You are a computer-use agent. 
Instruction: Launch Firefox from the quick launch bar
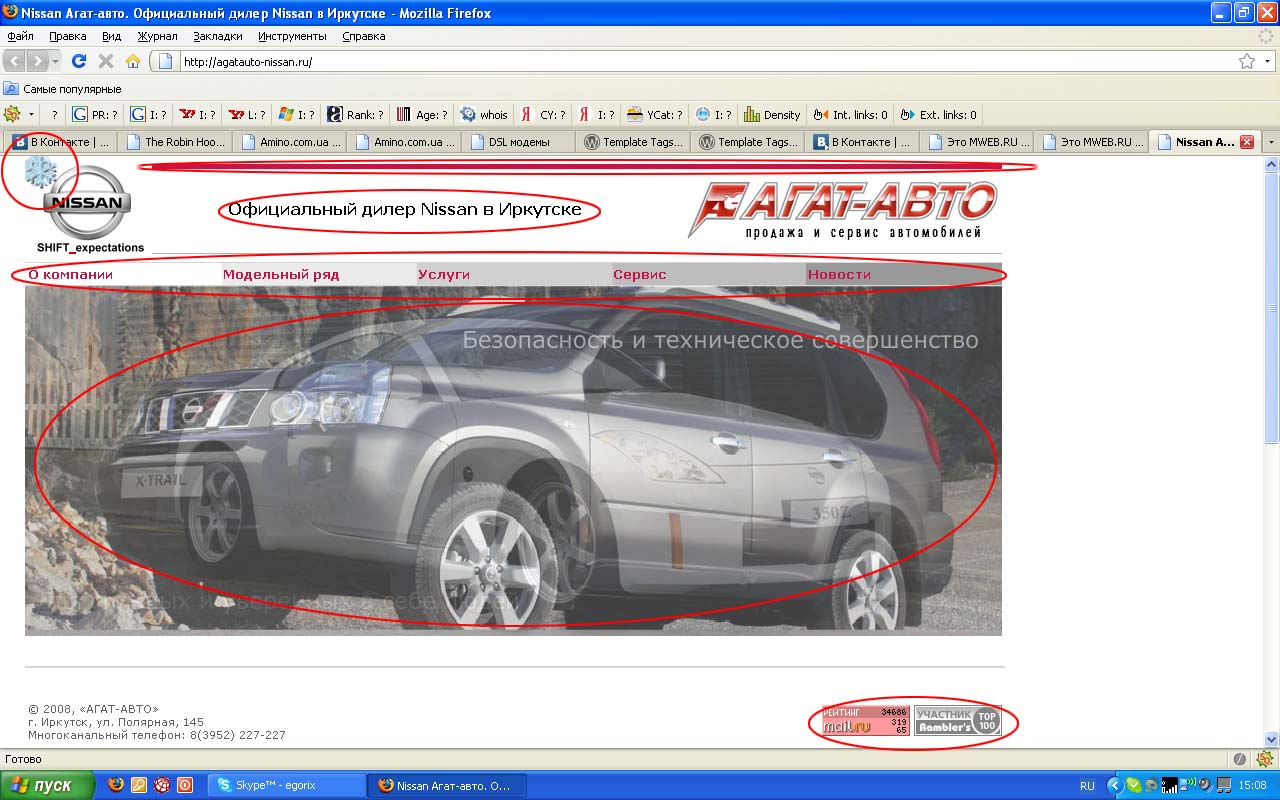coord(117,785)
